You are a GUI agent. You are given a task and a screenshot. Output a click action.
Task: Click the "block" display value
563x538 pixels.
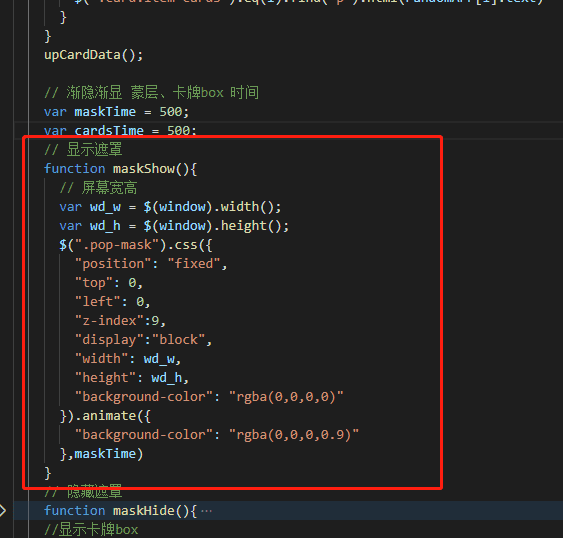178,339
